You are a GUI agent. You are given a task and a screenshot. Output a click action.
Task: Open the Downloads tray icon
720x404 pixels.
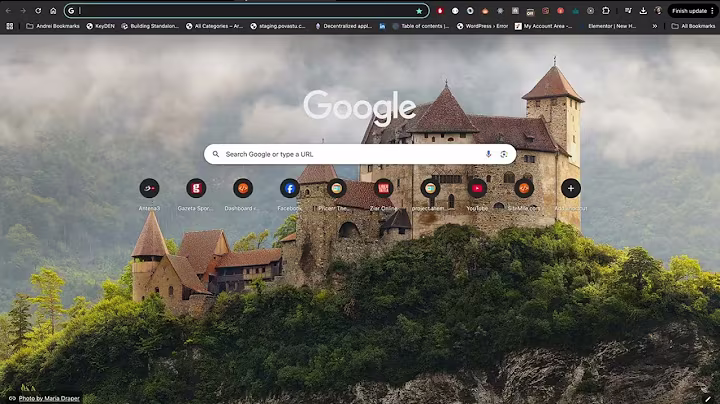pyautogui.click(x=643, y=11)
